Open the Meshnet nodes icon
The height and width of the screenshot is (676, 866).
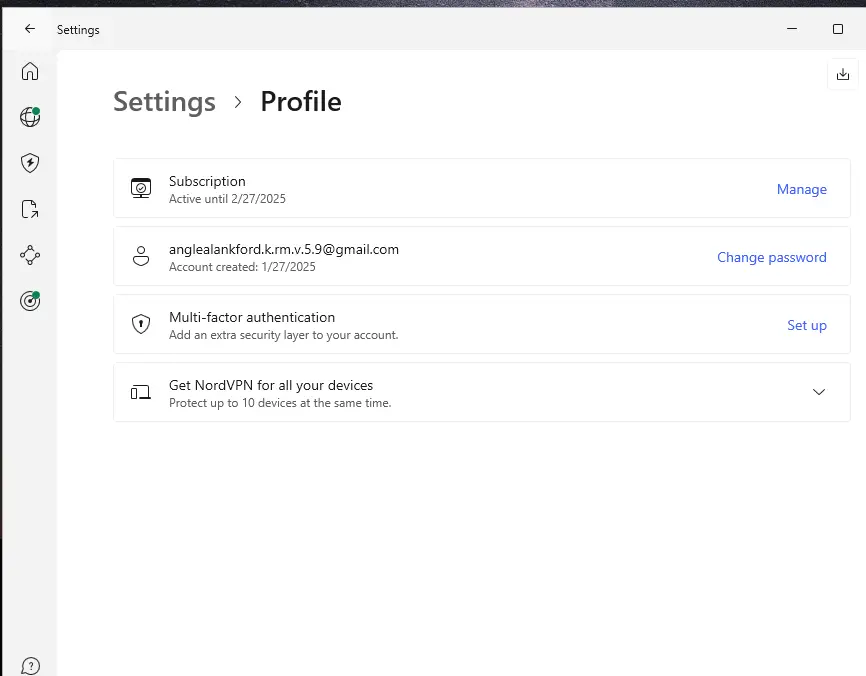tap(30, 255)
